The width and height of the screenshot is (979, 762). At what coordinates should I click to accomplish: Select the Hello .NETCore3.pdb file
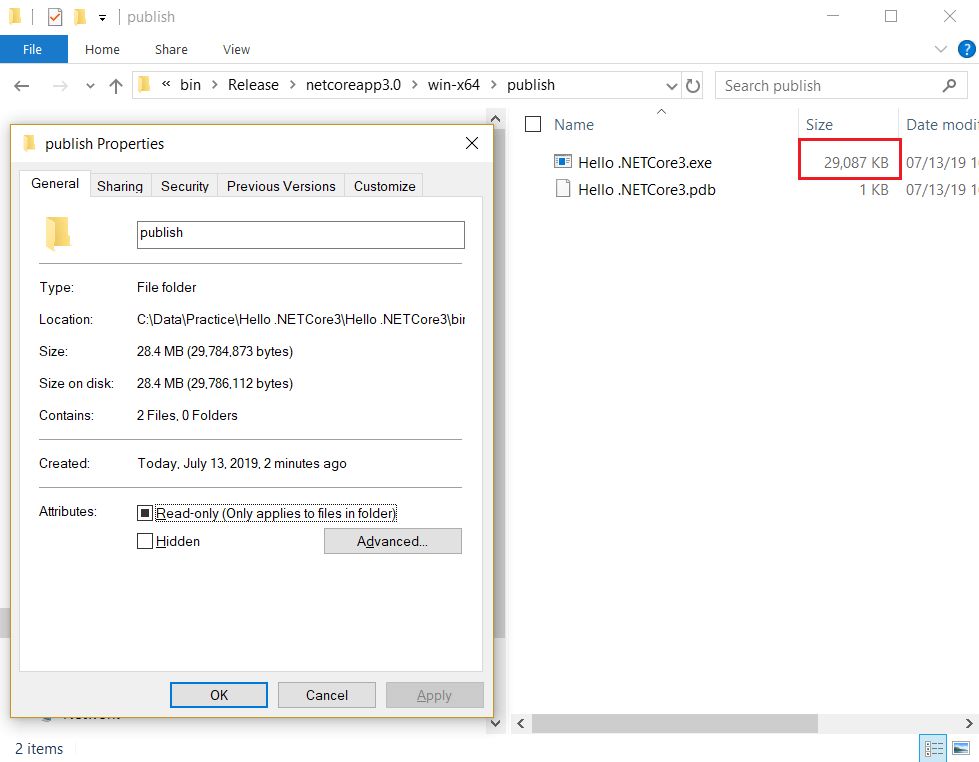tap(646, 189)
